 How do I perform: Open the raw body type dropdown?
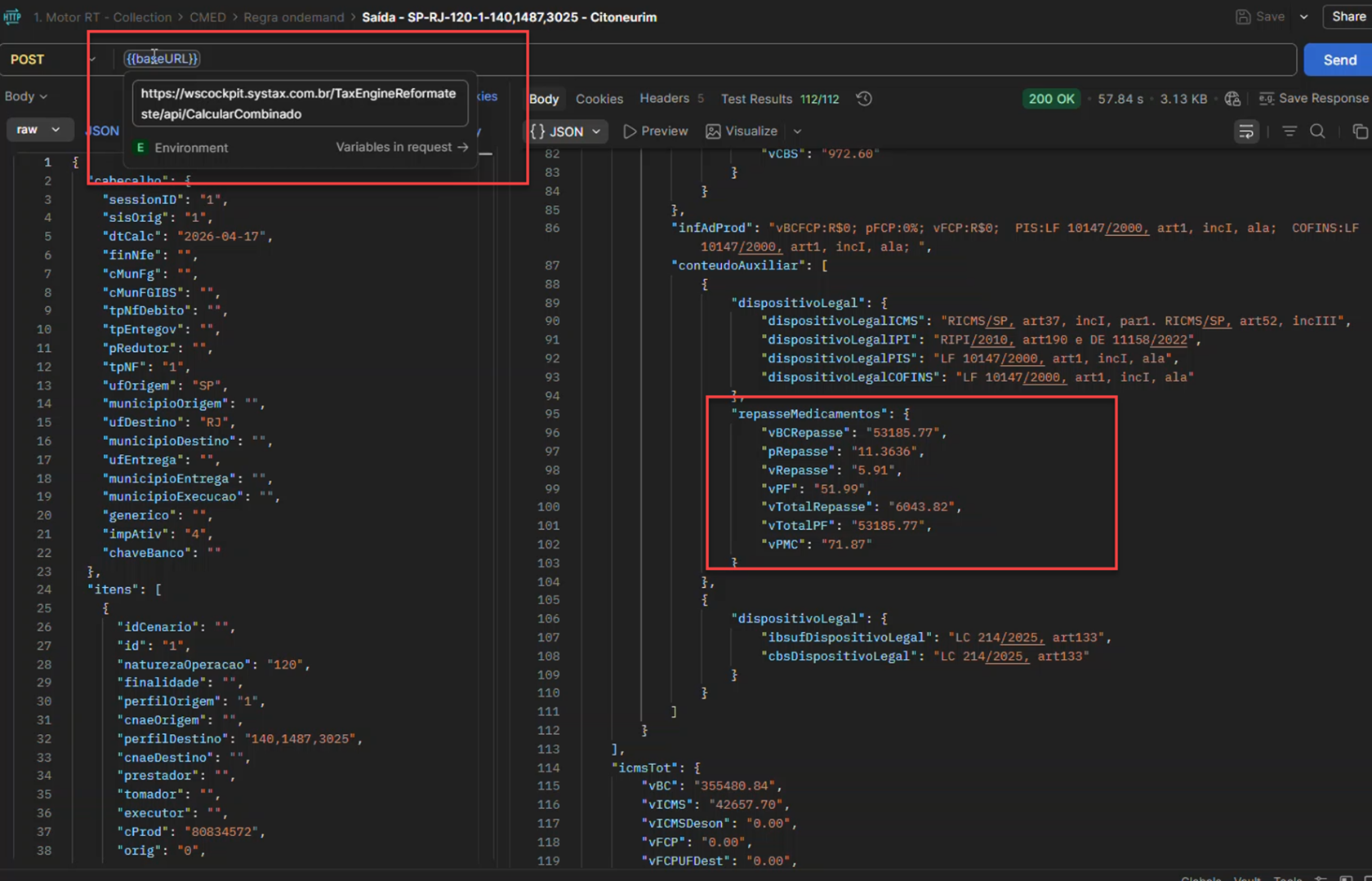pyautogui.click(x=38, y=130)
